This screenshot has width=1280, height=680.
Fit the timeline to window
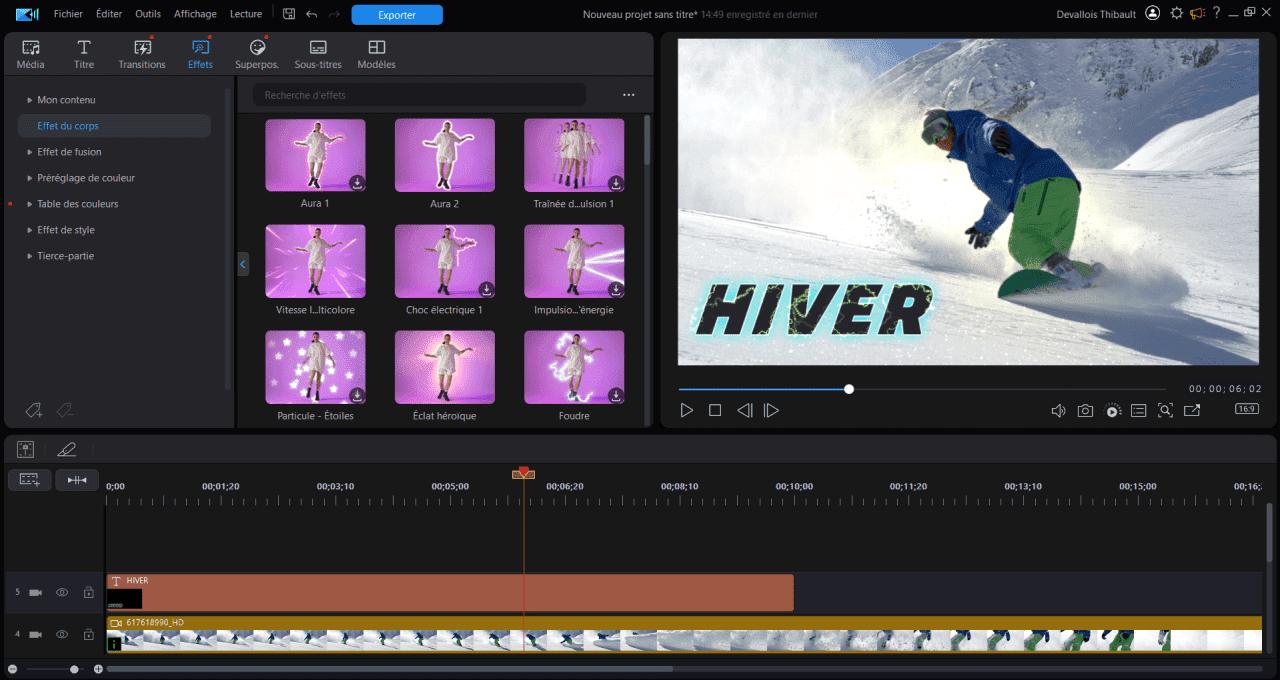[77, 480]
